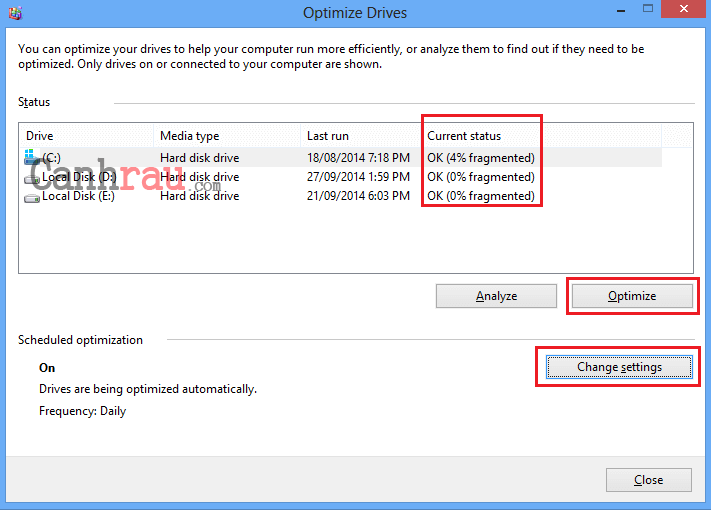The width and height of the screenshot is (711, 510).
Task: Click Hard disk drive cell in E: row
Action: 200,196
